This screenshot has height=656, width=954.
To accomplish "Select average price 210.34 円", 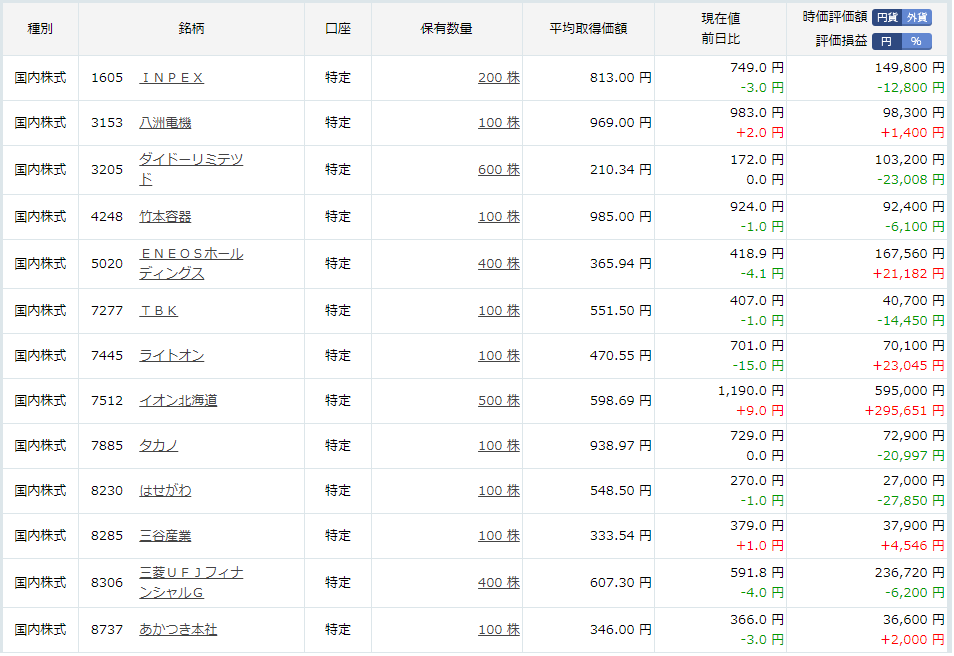I will coord(621,170).
